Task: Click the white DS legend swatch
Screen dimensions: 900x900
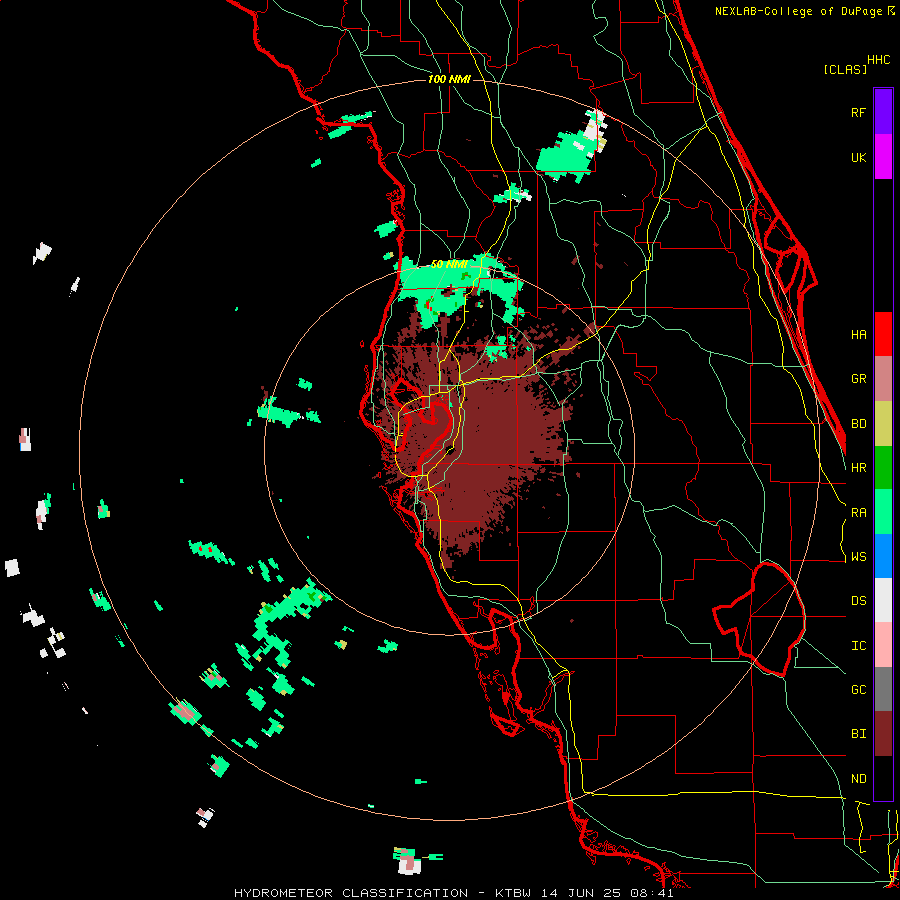Action: click(x=883, y=600)
